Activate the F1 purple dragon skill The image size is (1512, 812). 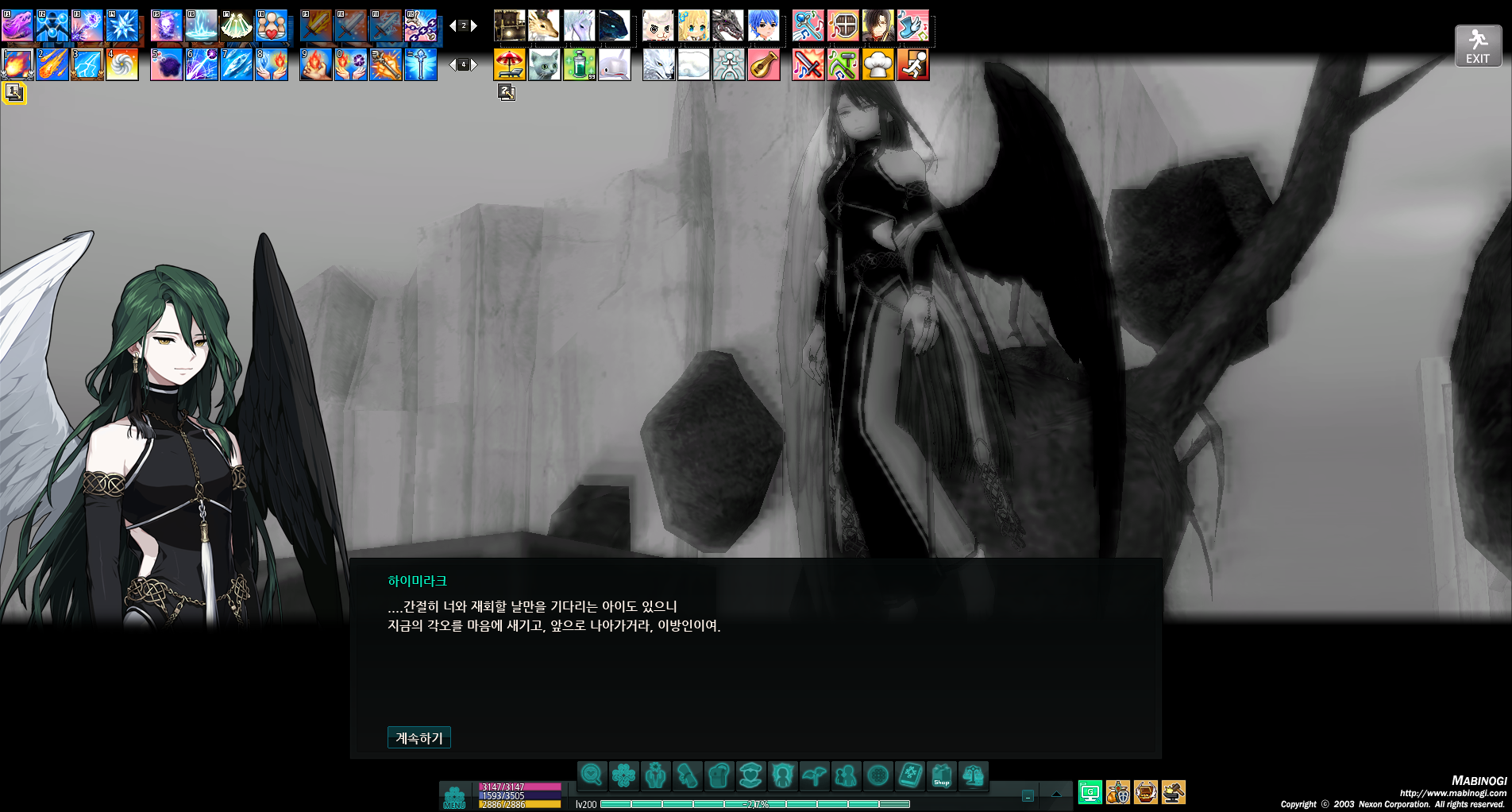17,26
